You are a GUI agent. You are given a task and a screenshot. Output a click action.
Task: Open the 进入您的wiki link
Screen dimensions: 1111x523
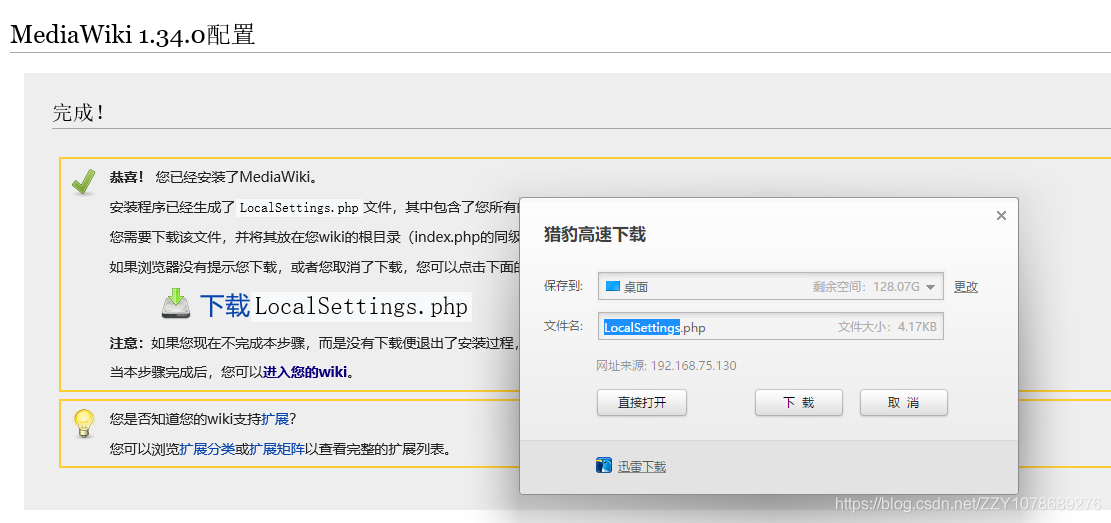305,371
